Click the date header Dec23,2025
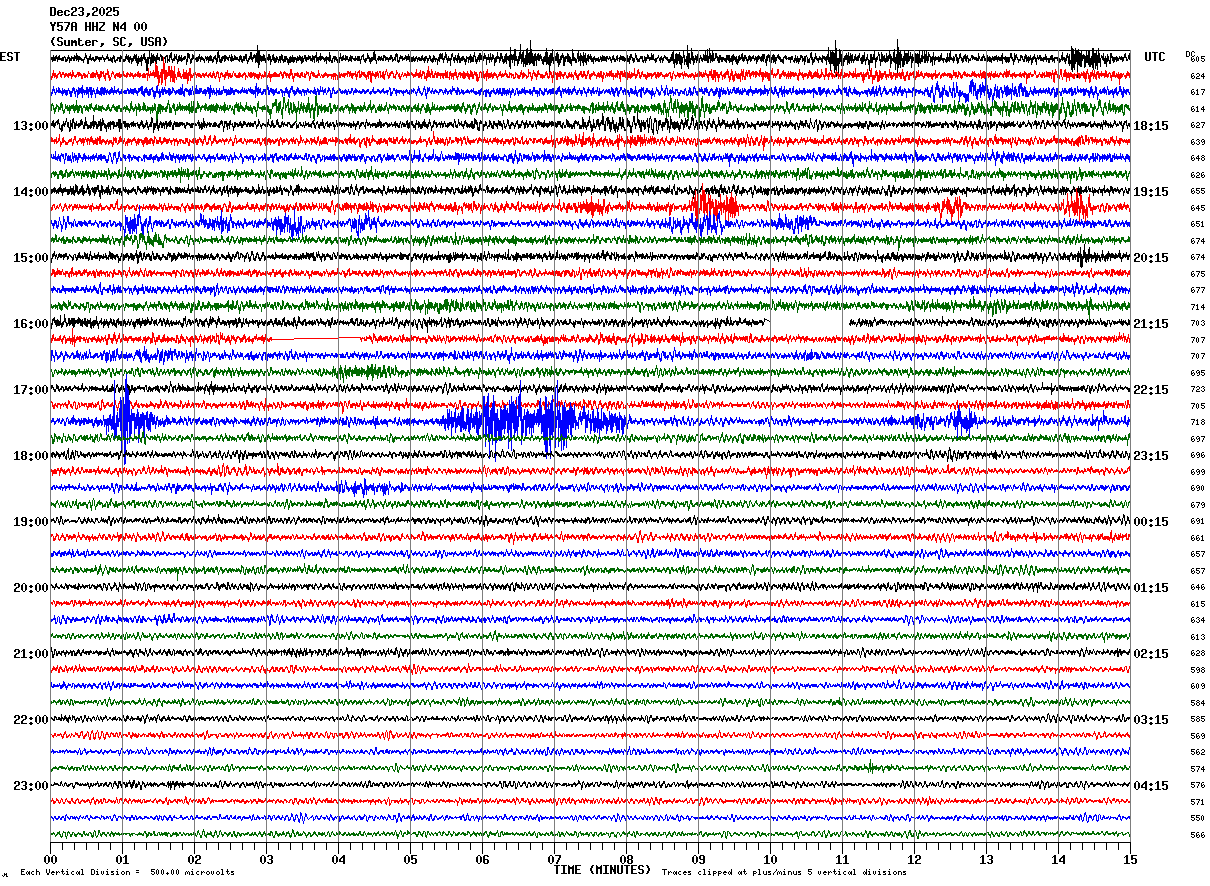1210x886 pixels. tap(84, 12)
